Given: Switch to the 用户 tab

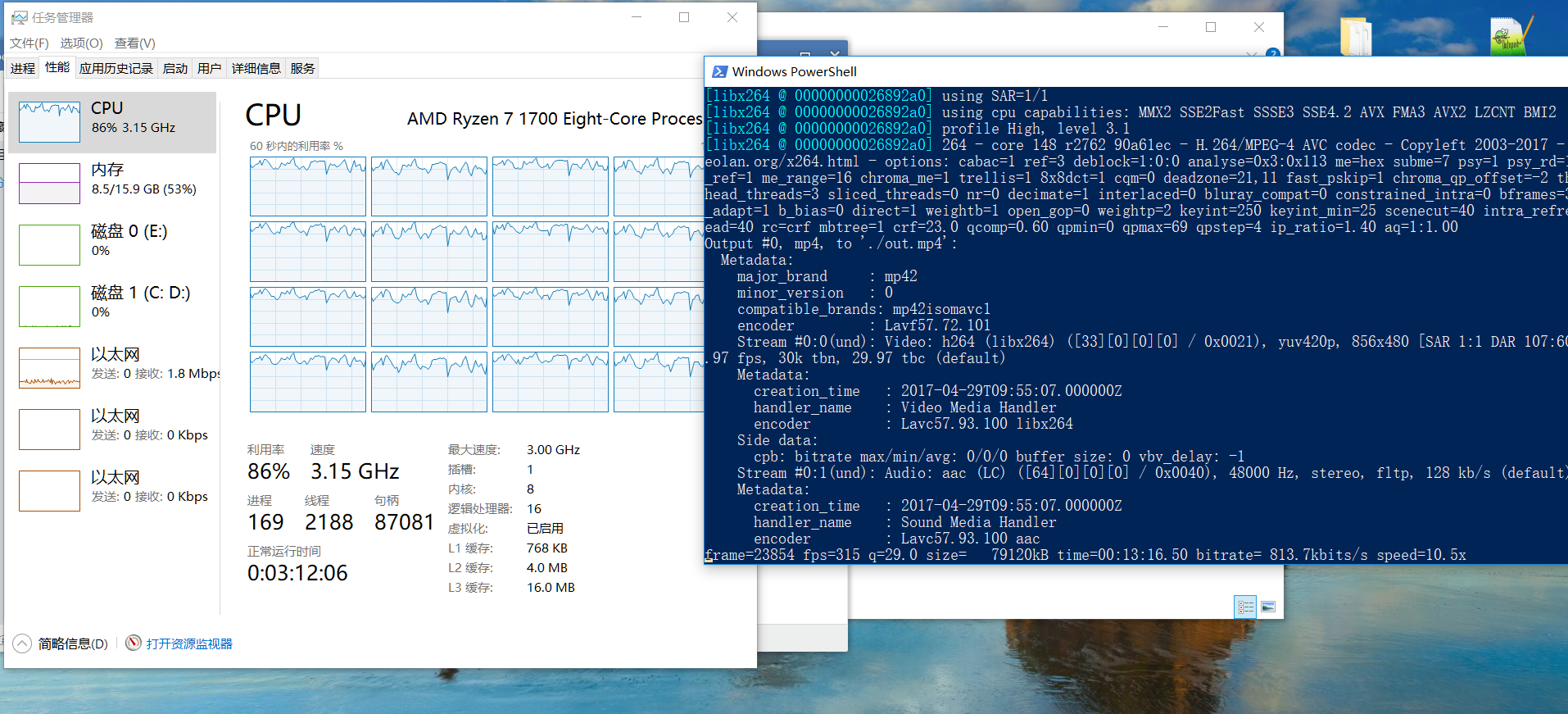Looking at the screenshot, I should point(210,68).
